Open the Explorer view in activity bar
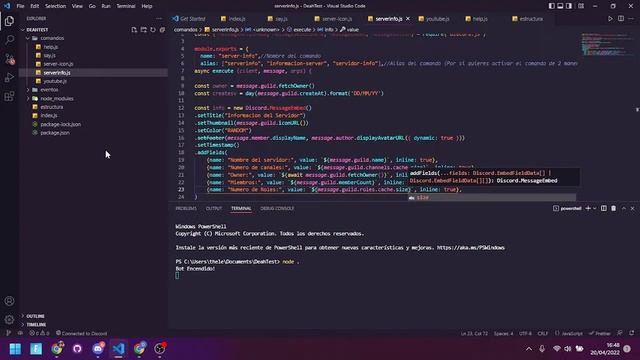Screen dimensions: 640x360 pyautogui.click(x=9, y=21)
